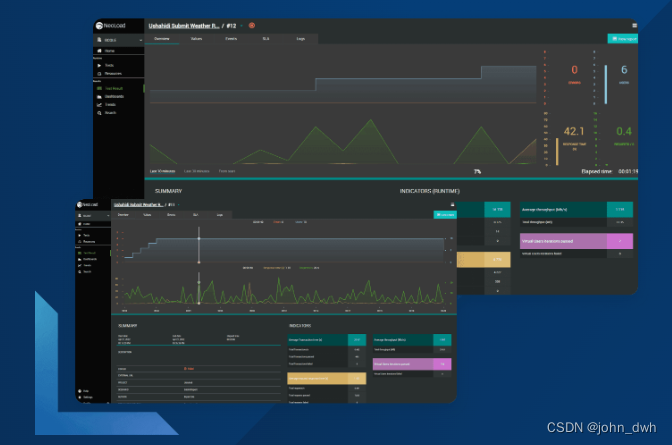
Task: Click the Help icon at front window sidebar bottom
Action: (x=80, y=391)
